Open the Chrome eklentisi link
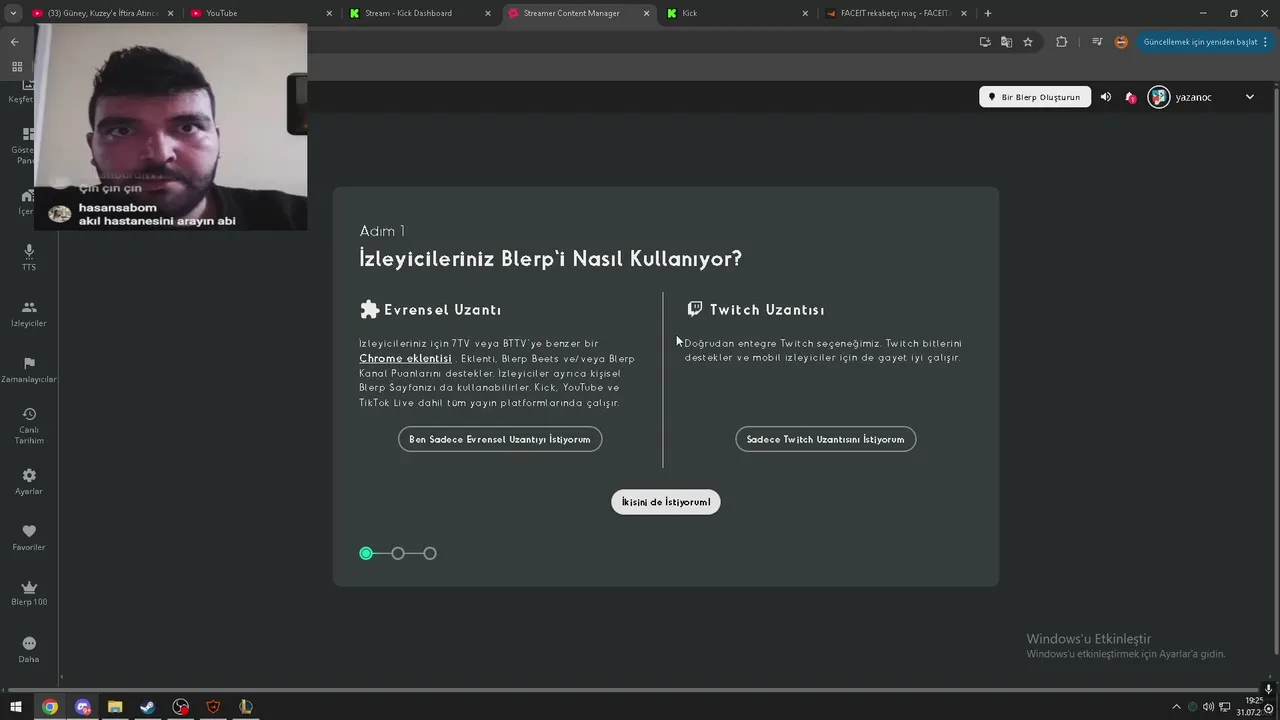Screen dimensions: 1280x720 [x=405, y=358]
